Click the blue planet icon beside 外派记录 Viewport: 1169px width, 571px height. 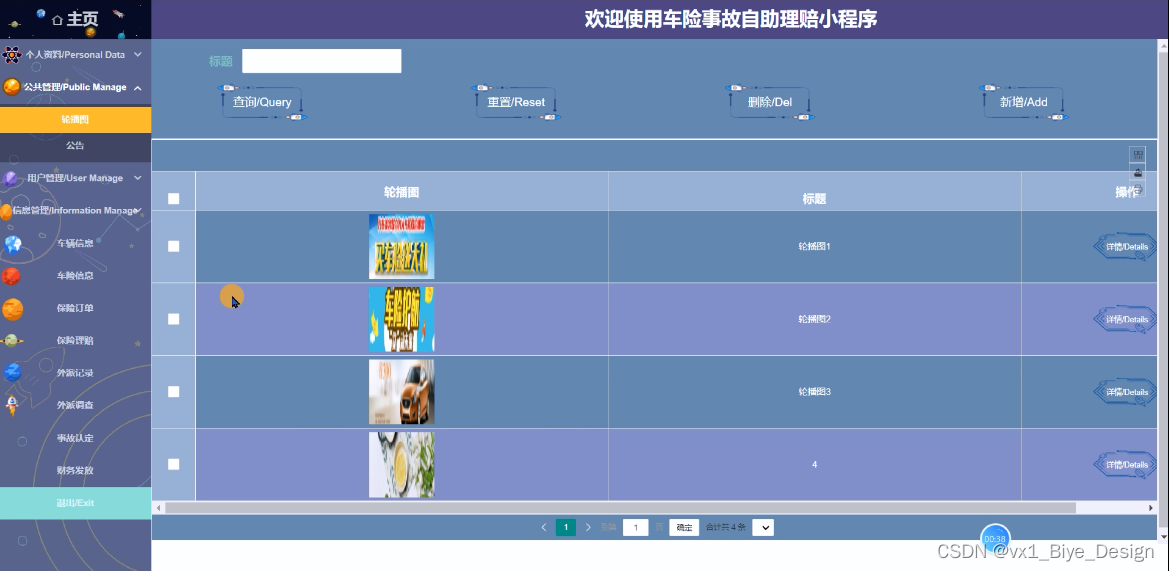tap(12, 373)
